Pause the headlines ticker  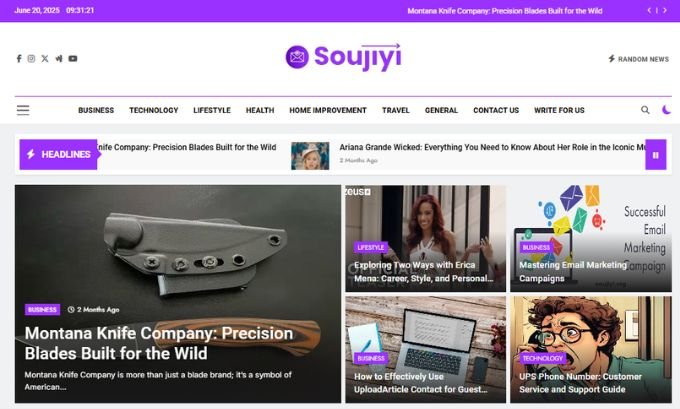coord(656,155)
